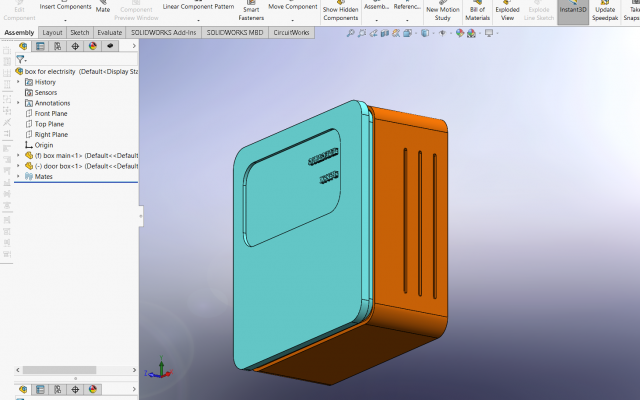The image size is (640, 400).
Task: Click the Edit Appearance icon in view toolbar
Action: (459, 33)
